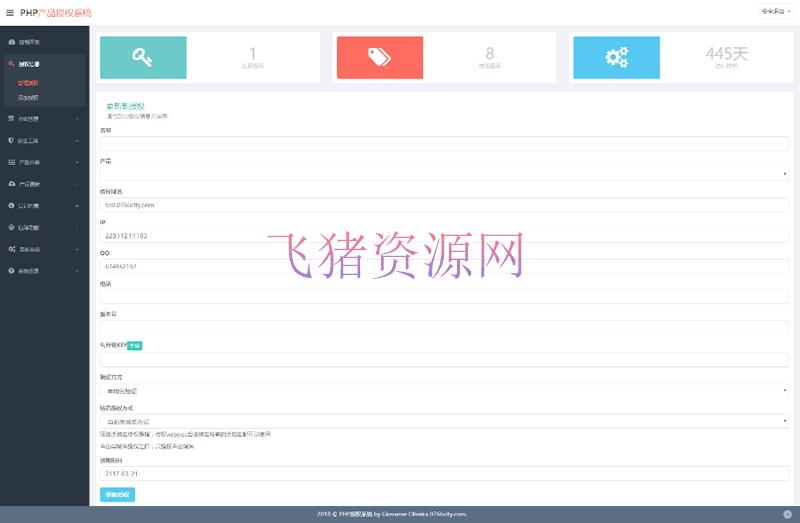Click the teal key icon card
This screenshot has height=523, width=800.
click(143, 57)
